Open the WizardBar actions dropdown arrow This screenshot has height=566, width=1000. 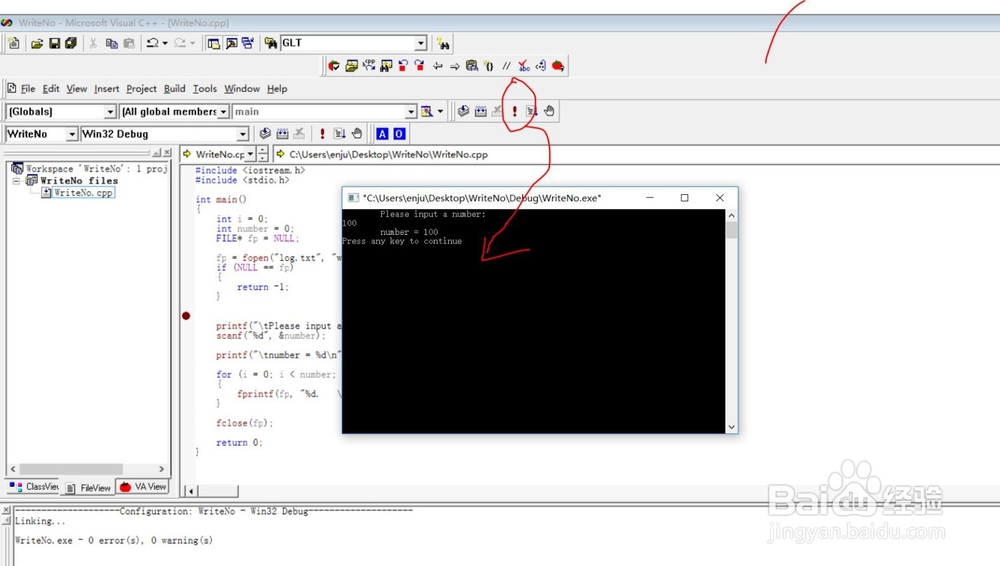click(440, 112)
